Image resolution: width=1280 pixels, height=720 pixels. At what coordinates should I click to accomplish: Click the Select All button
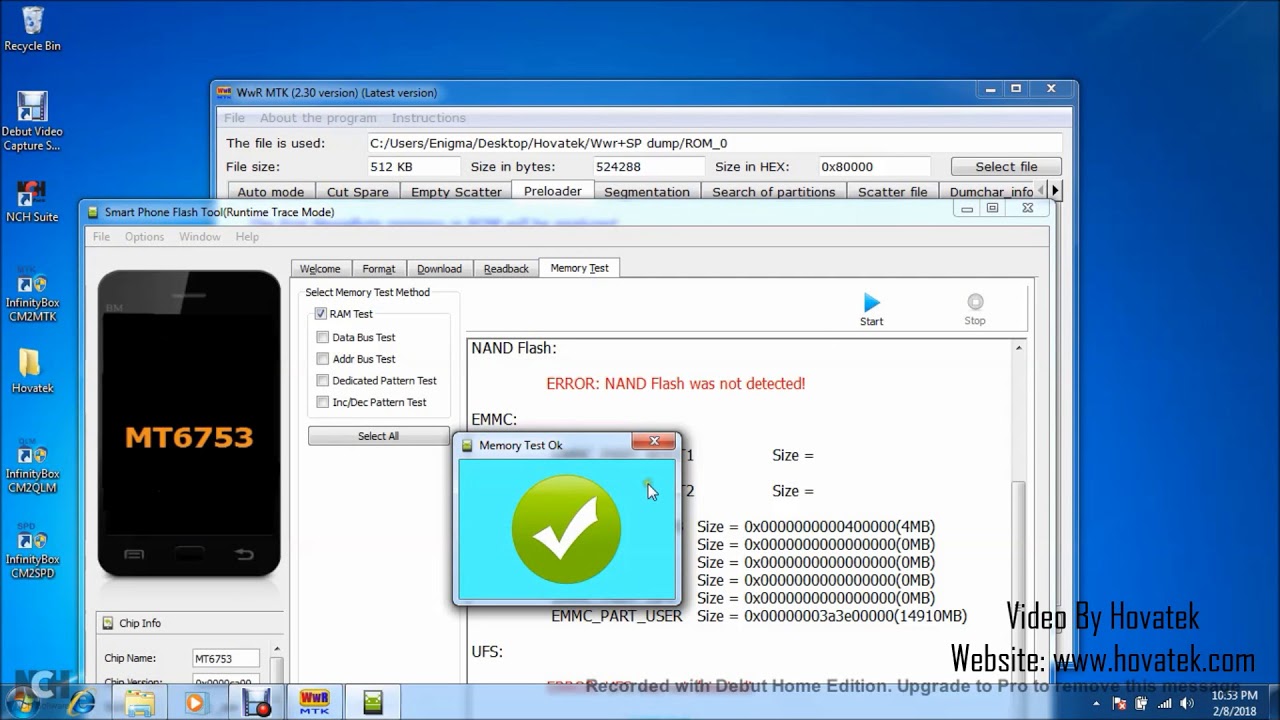[x=378, y=436]
